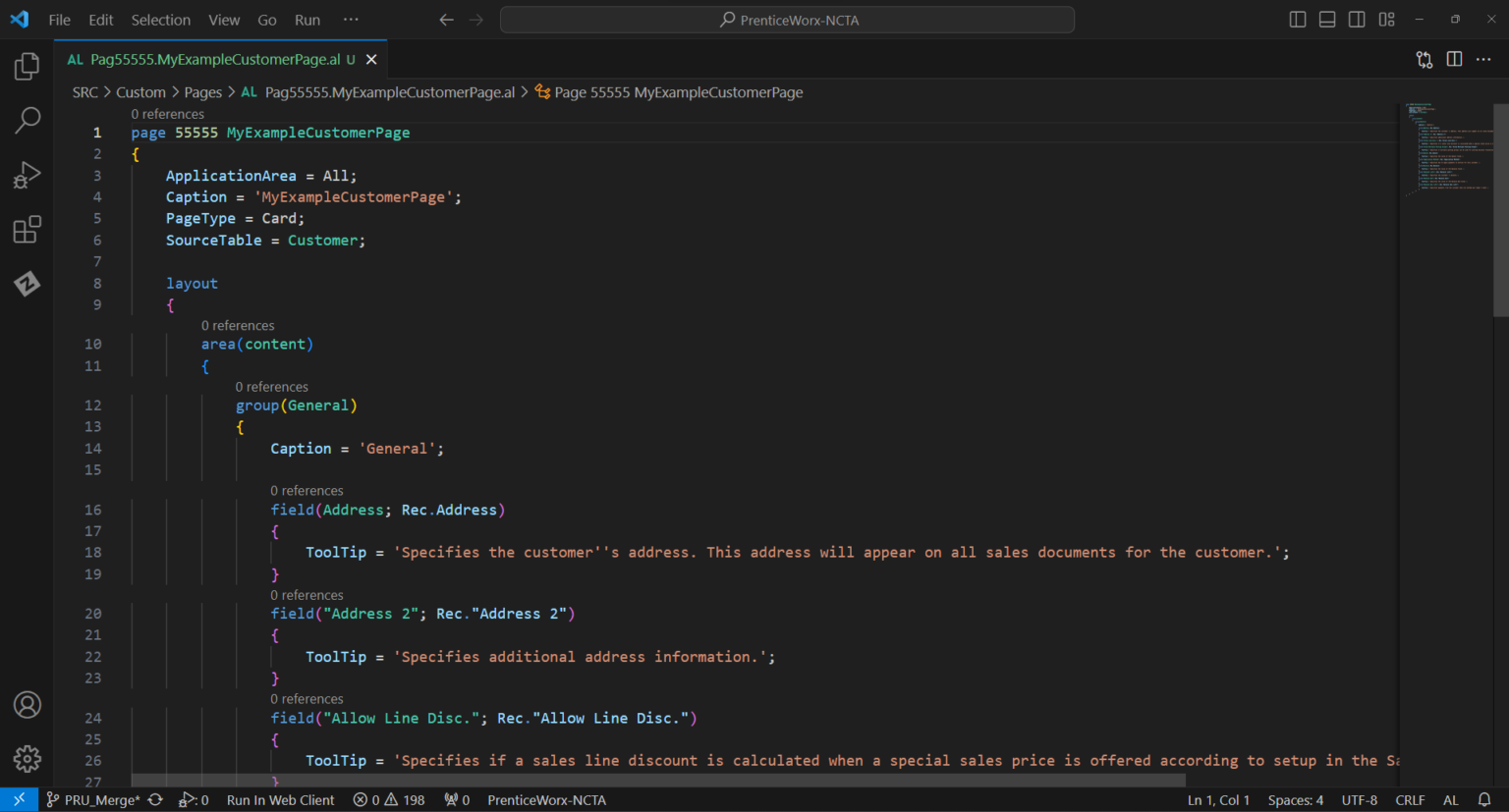The image size is (1509, 812).
Task: Open the Search view
Action: [x=27, y=120]
